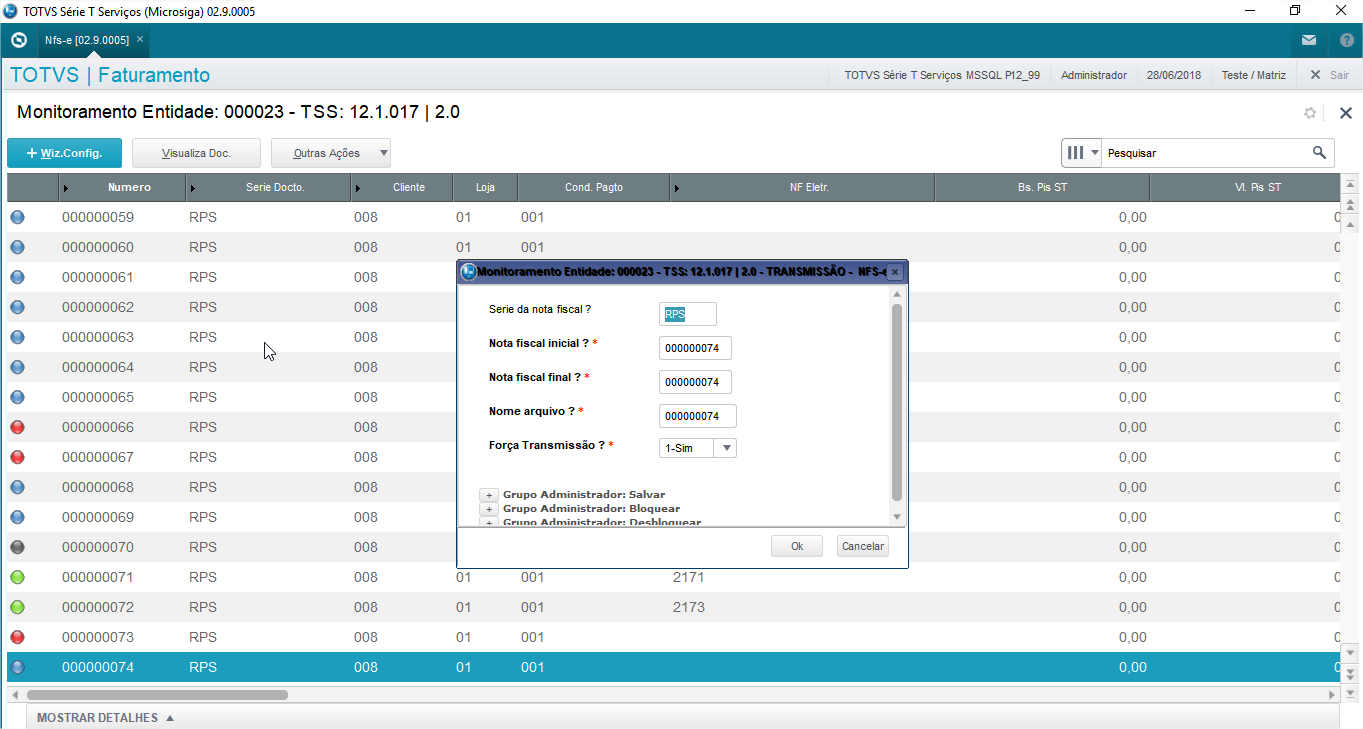This screenshot has width=1363, height=729.
Task: Click the Teste / Matriz company label
Action: (x=1253, y=75)
